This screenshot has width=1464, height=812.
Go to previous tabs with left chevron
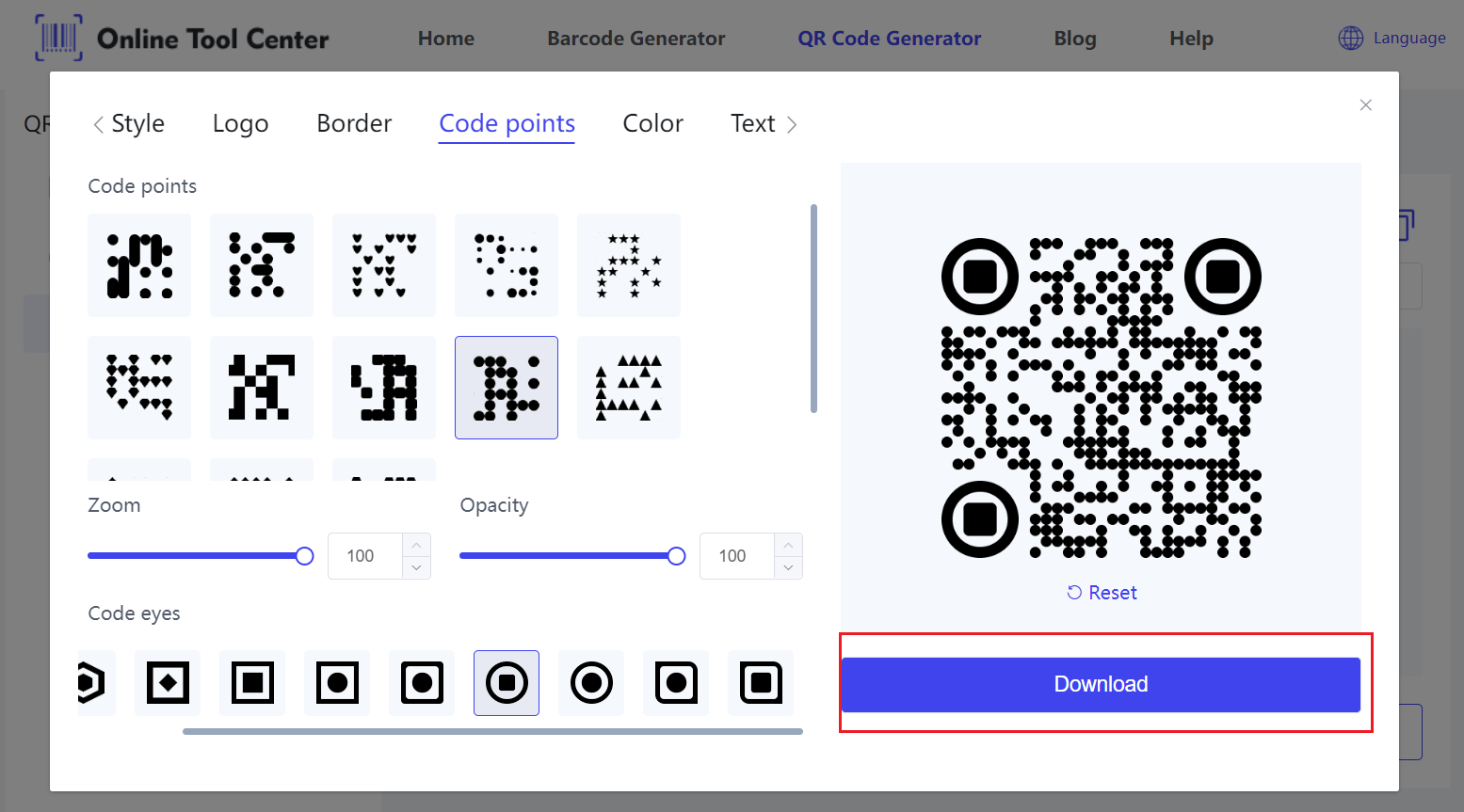coord(98,124)
